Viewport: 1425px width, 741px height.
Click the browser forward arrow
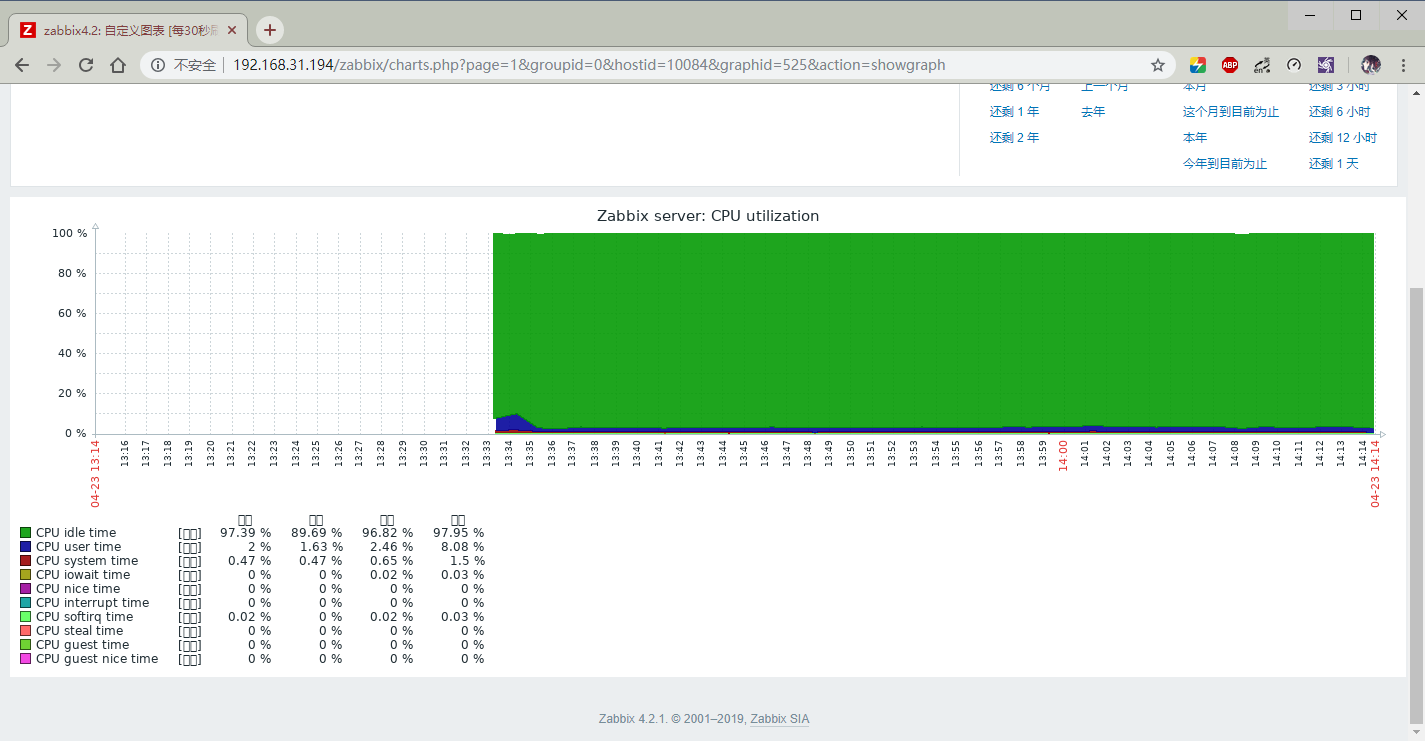tap(54, 65)
